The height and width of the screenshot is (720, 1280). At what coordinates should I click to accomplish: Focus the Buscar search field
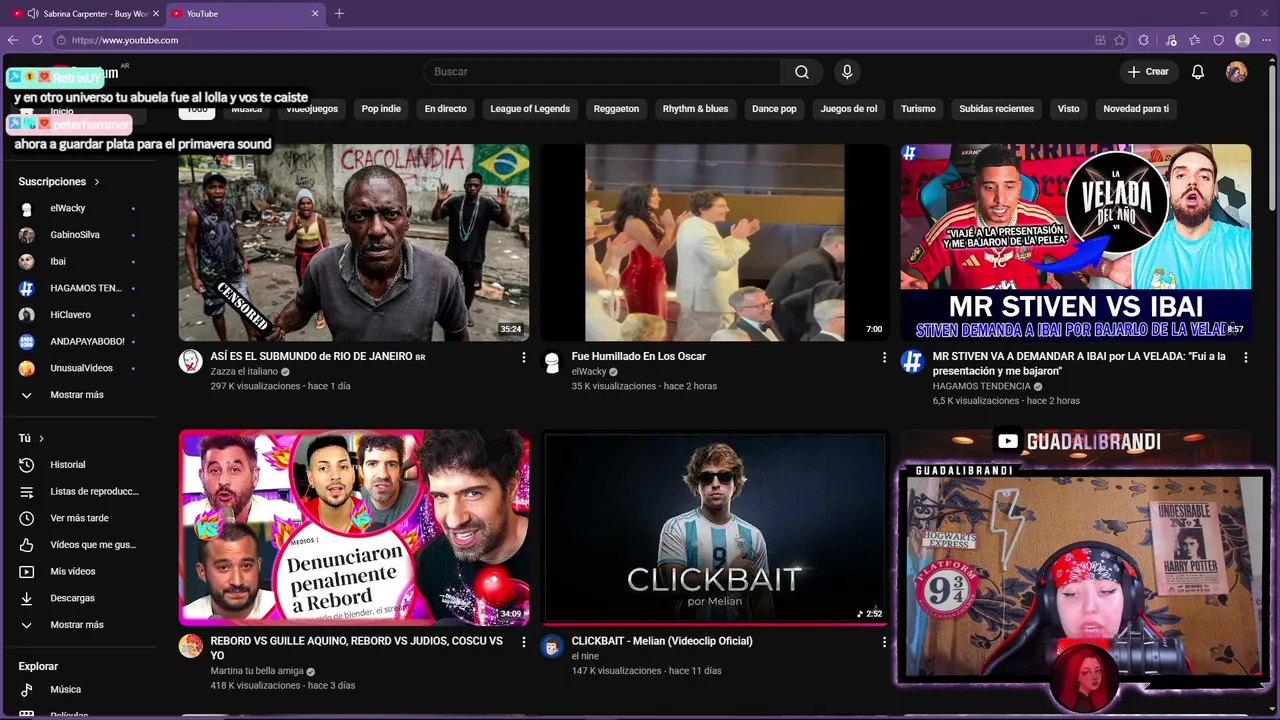tap(602, 72)
